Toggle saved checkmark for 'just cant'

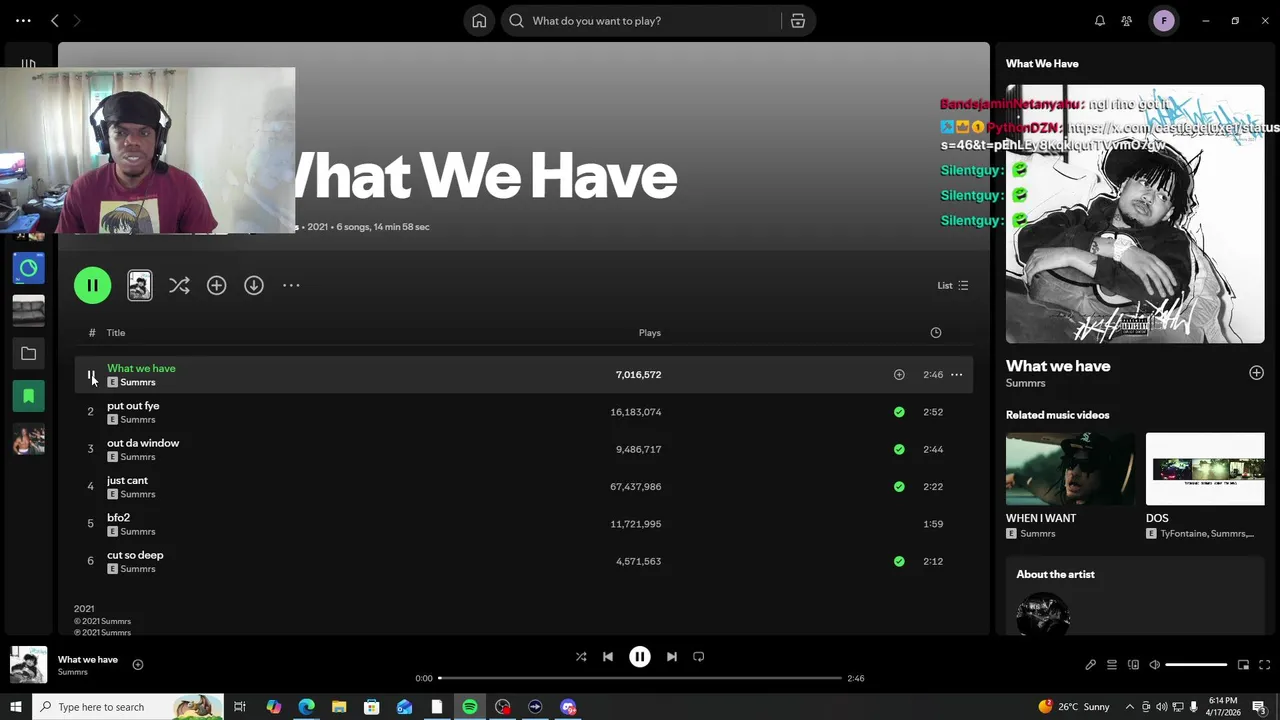tap(899, 487)
